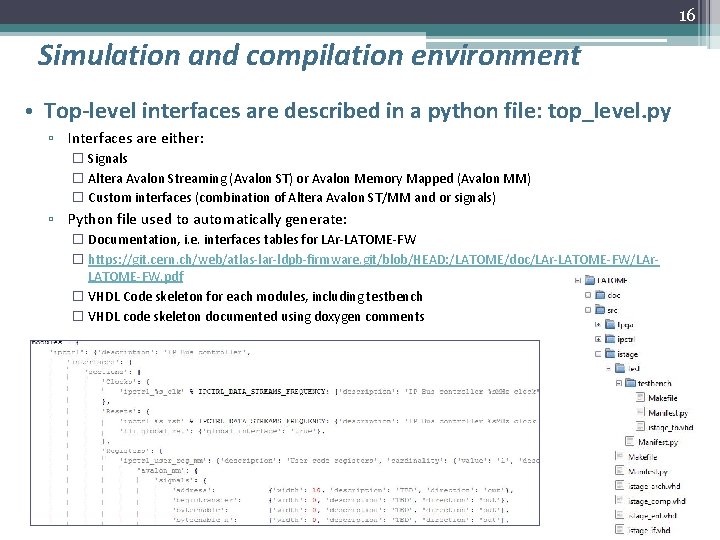Click 'VHDL code skeleton documented using doxygen comments'
The width and height of the screenshot is (720, 540).
pyautogui.click(x=256, y=316)
